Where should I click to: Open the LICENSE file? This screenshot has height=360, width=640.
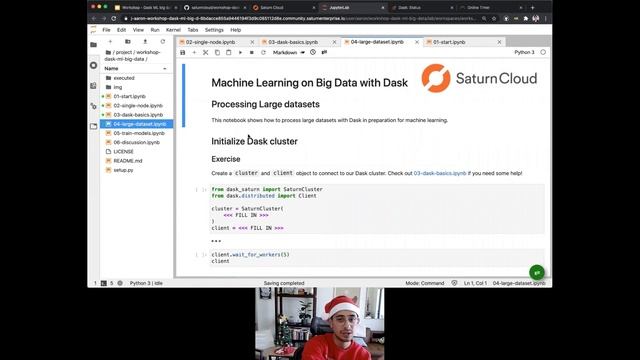(136, 151)
